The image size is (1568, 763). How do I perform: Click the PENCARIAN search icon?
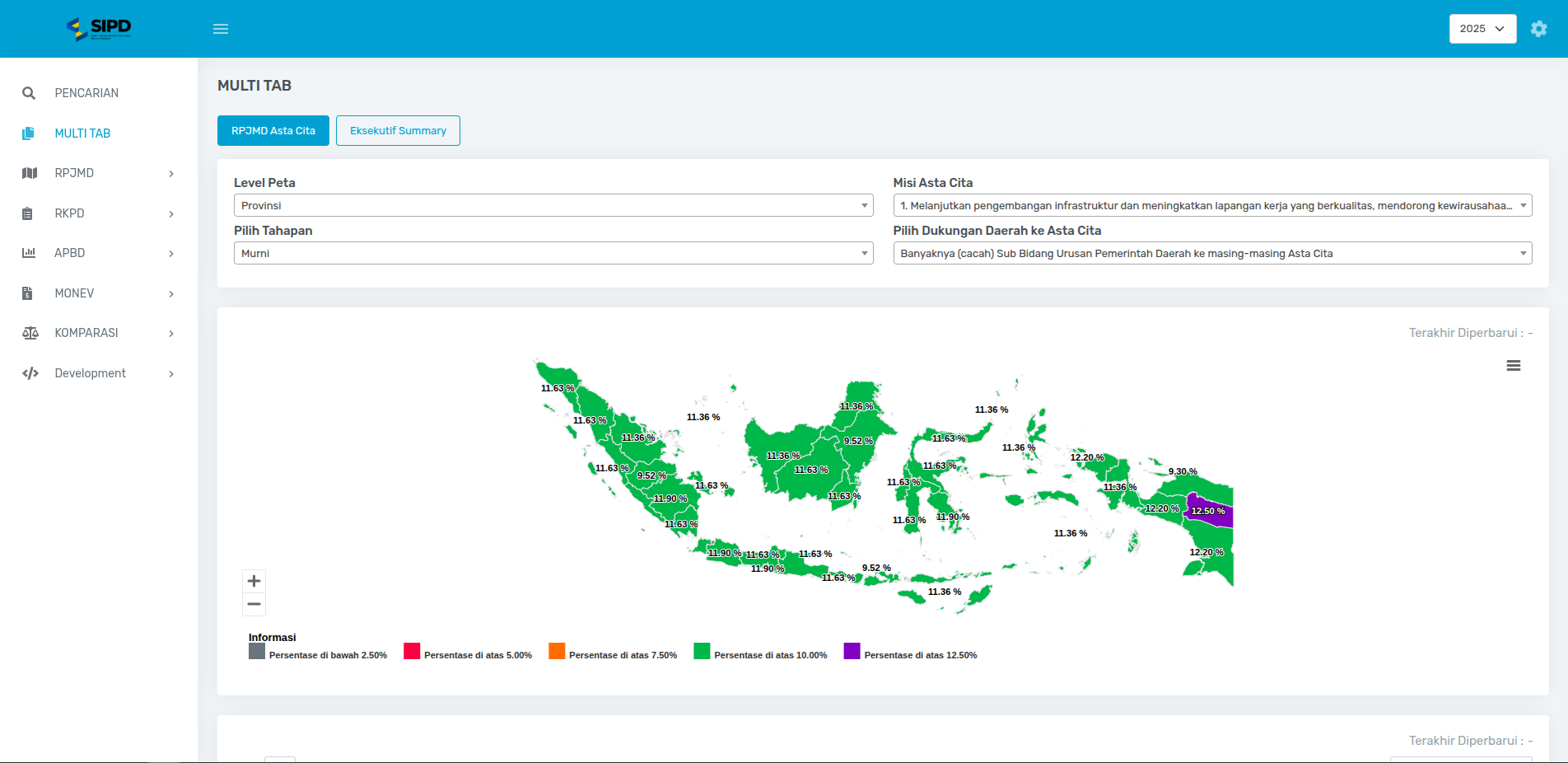pos(29,93)
